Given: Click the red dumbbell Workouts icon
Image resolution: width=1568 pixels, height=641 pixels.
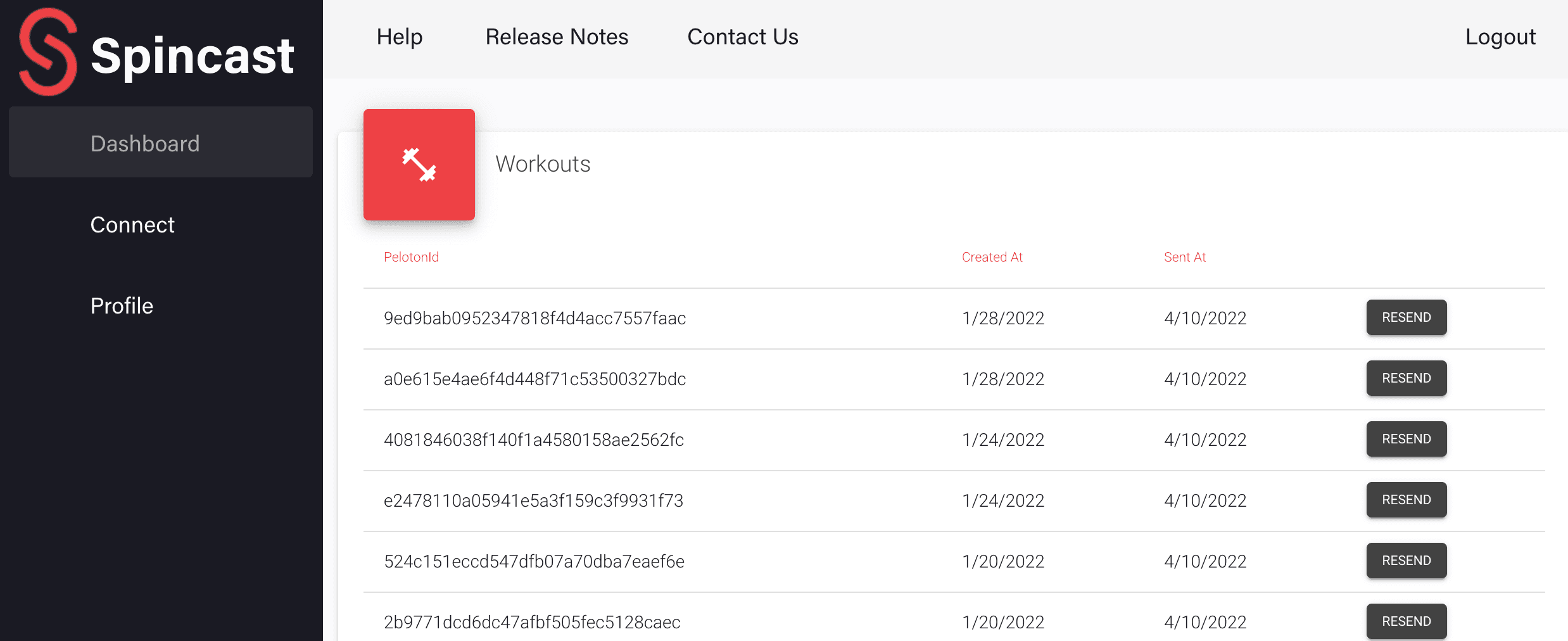Looking at the screenshot, I should [x=419, y=165].
